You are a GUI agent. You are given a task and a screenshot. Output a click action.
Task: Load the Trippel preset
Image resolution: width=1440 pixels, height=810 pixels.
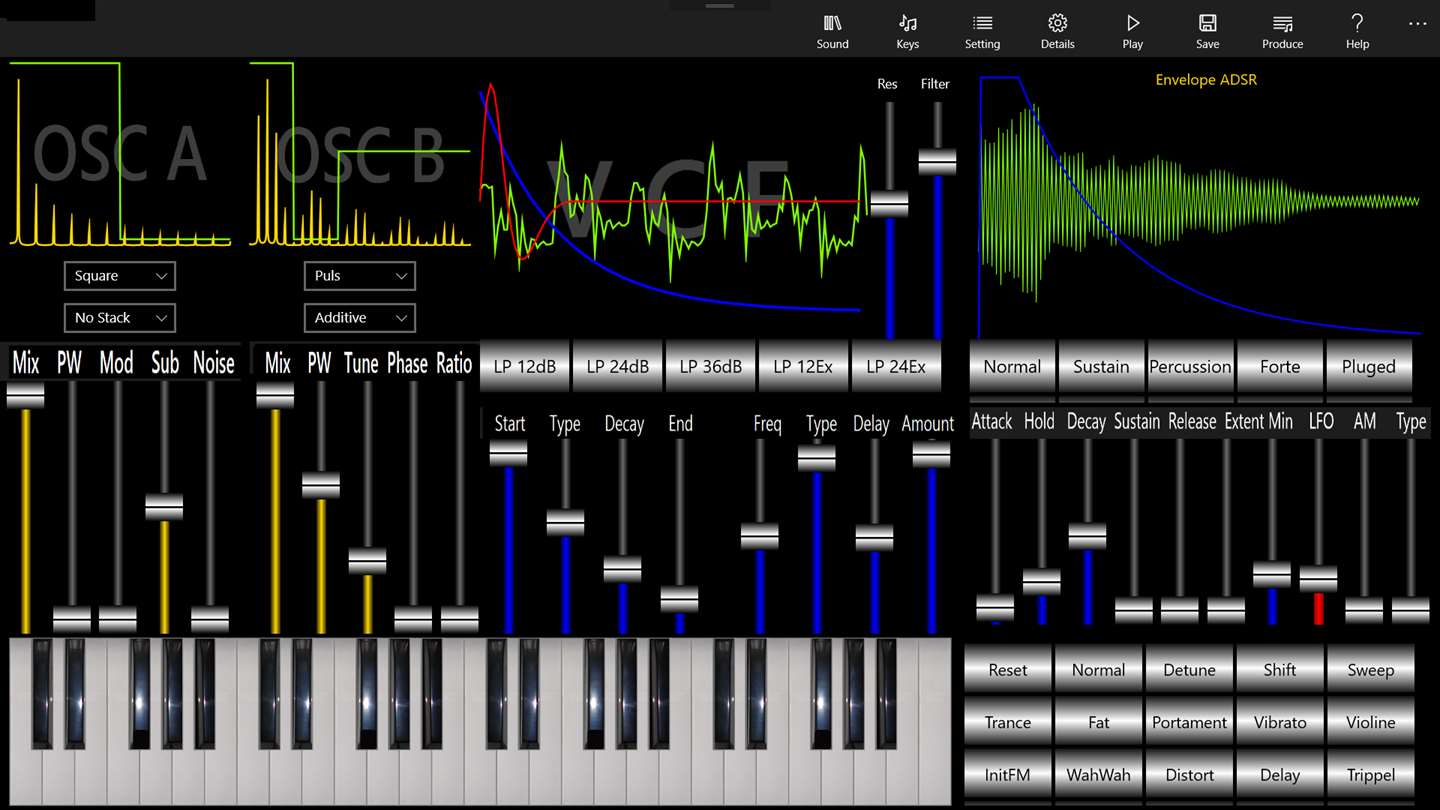(x=1371, y=775)
